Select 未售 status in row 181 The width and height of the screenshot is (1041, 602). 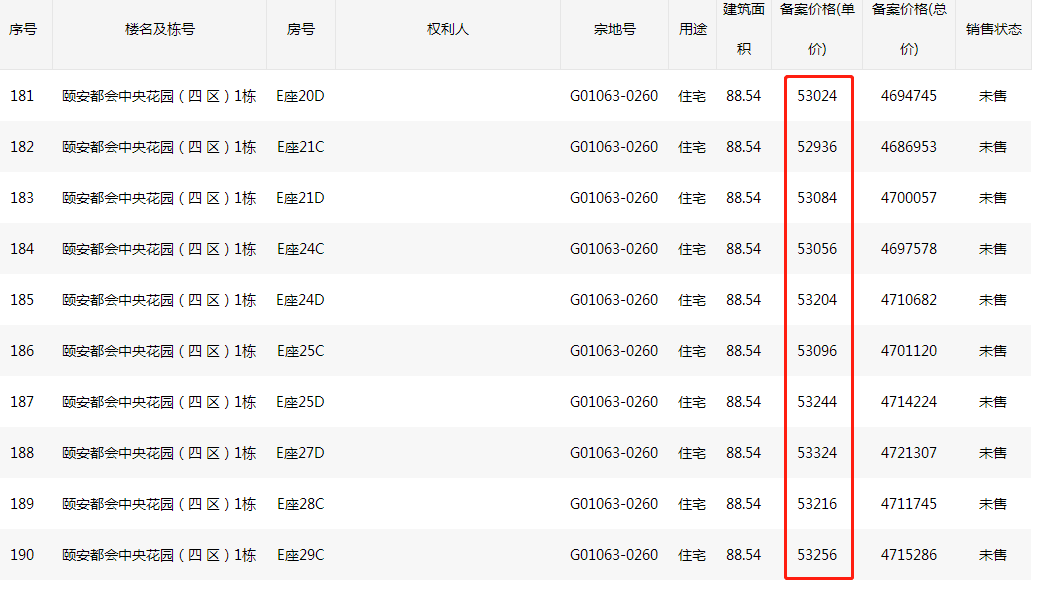pos(993,96)
